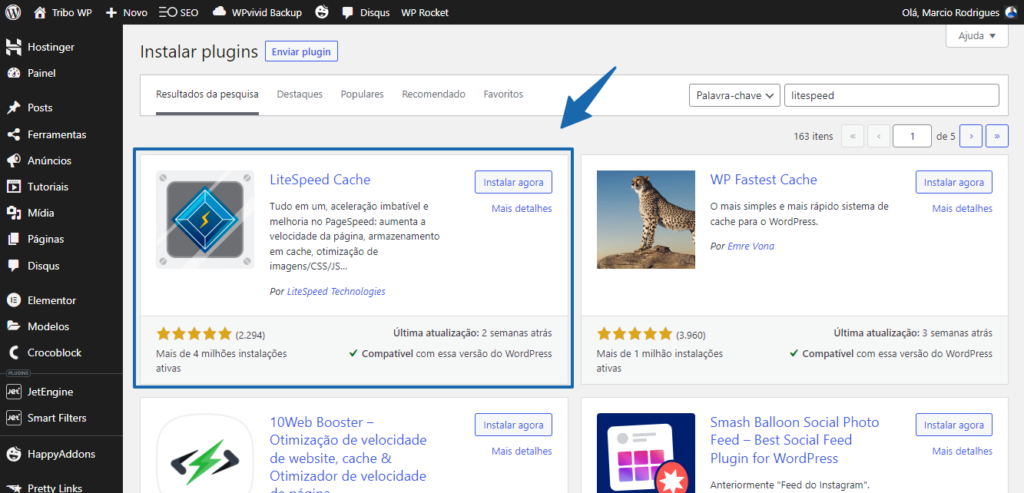Click the Enviar plugin button
Viewport: 1024px width, 493px height.
[x=301, y=52]
